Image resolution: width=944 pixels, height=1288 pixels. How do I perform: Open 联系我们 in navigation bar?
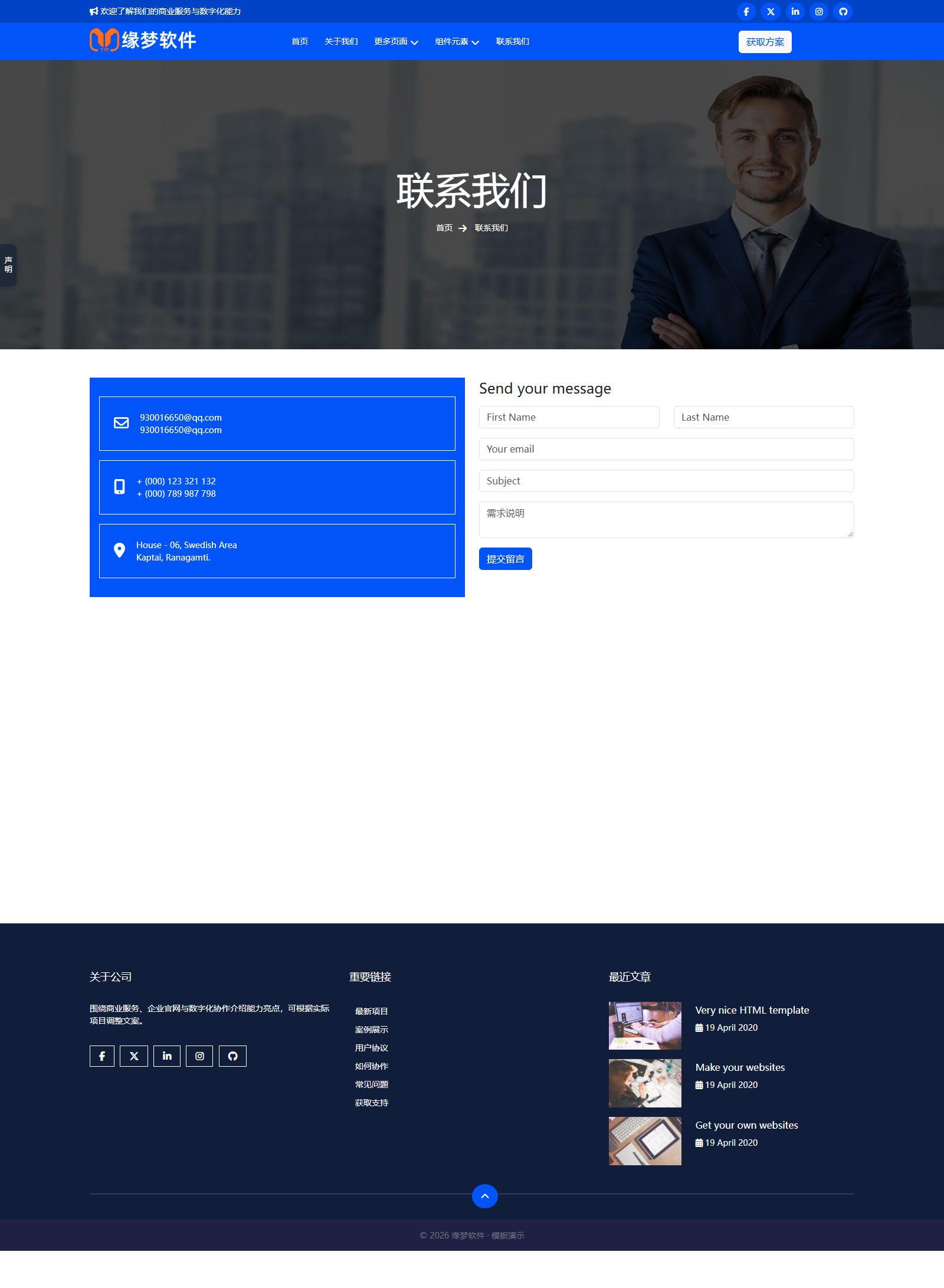pos(512,41)
